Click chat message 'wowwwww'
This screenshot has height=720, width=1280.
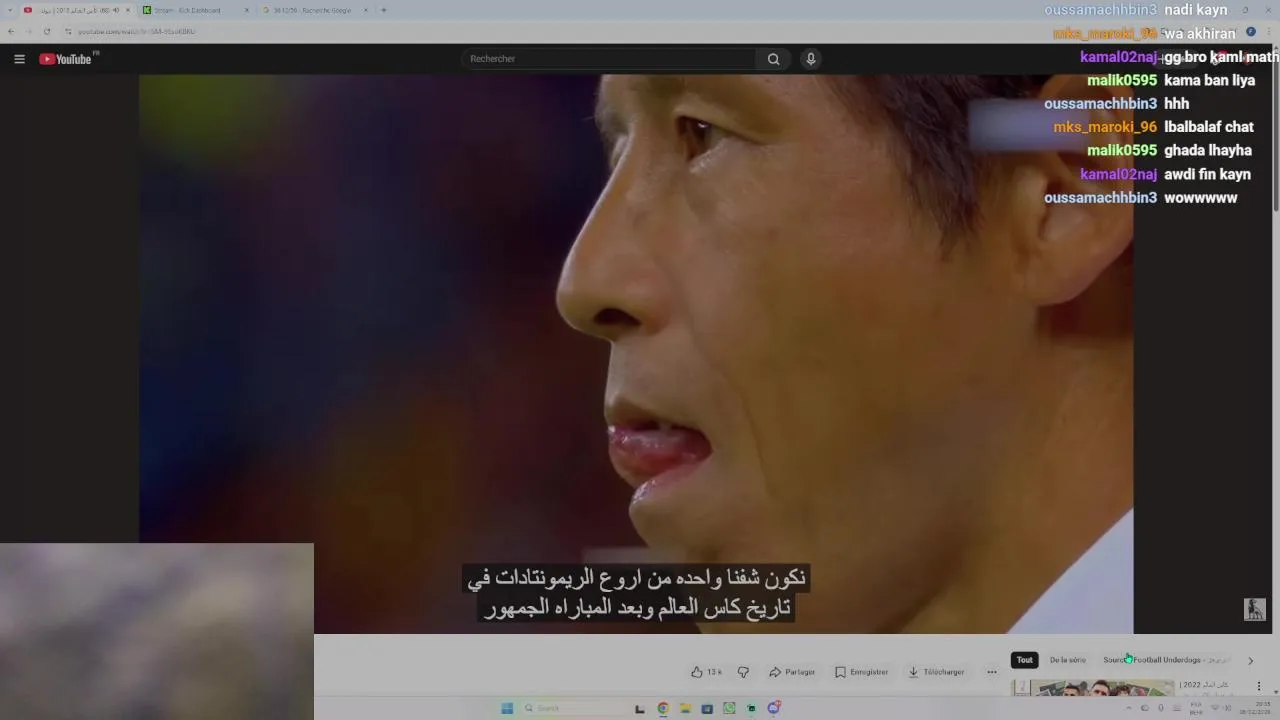(1200, 198)
